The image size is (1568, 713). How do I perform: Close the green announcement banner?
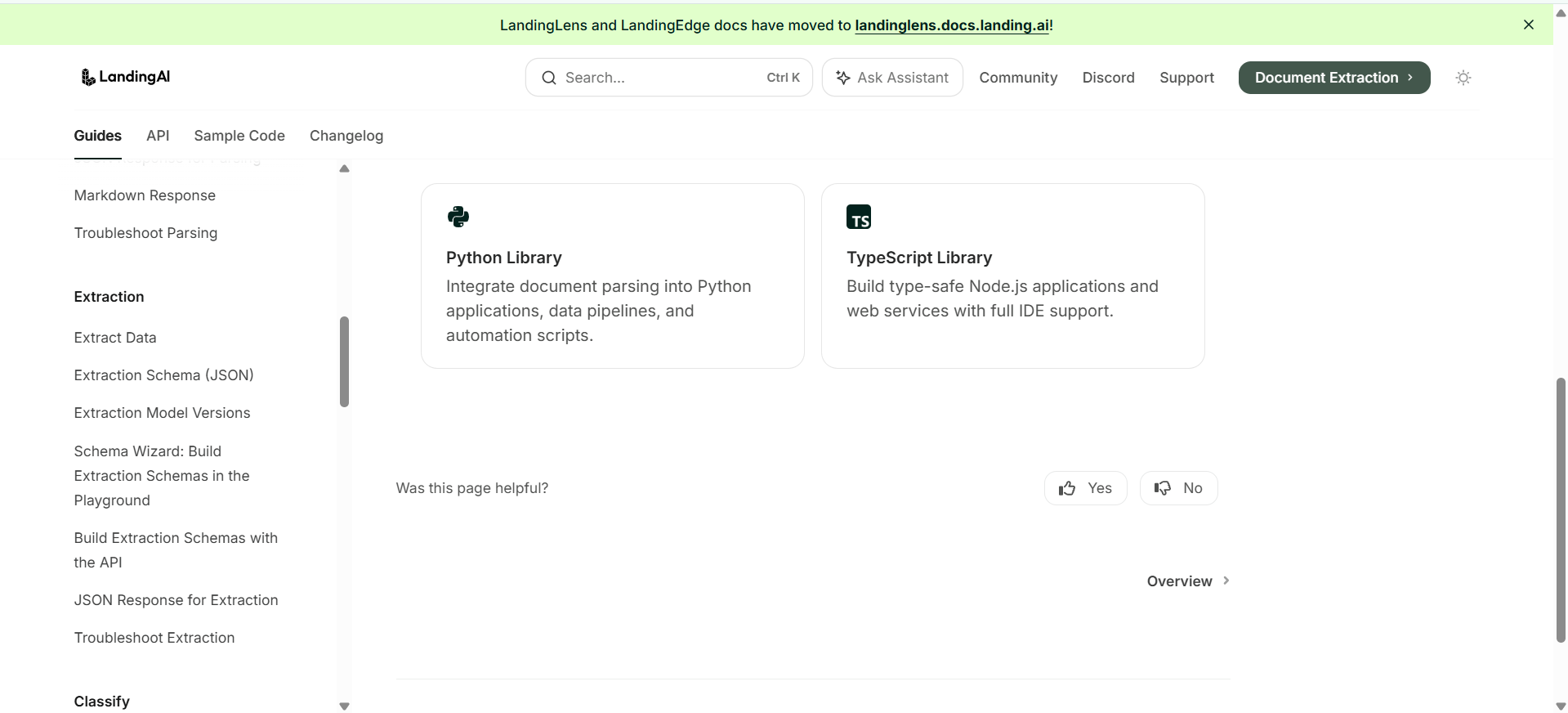point(1529,25)
